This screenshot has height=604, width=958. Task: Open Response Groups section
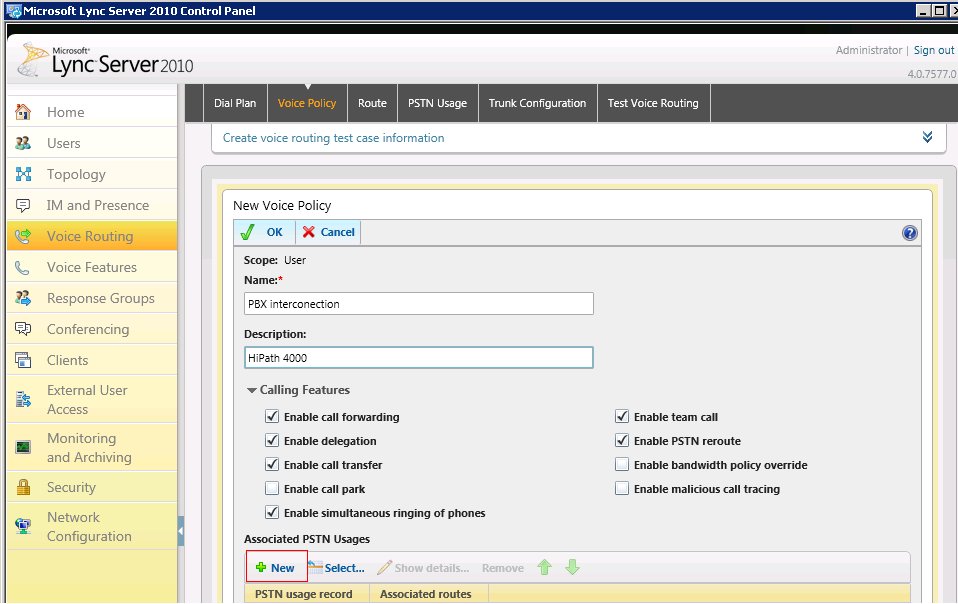92,298
